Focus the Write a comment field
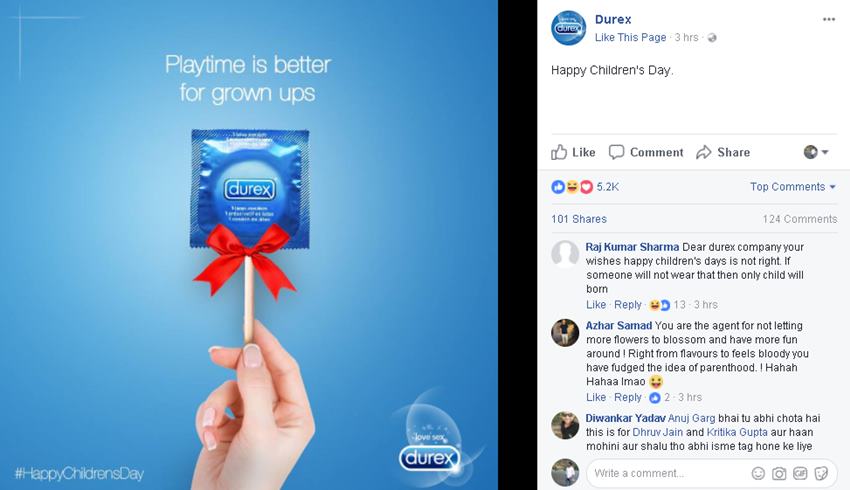 (x=667, y=473)
